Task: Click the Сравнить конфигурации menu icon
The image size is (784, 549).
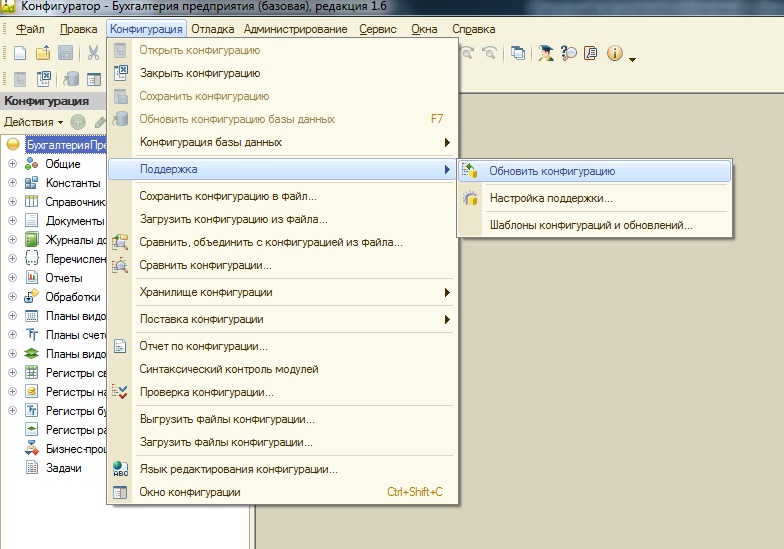Action: click(x=120, y=265)
